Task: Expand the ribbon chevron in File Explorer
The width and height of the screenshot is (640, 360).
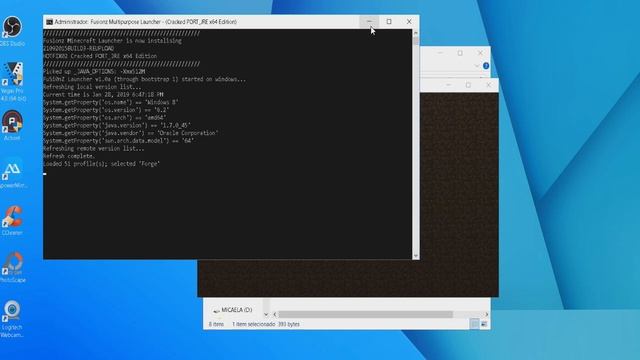Action: click(476, 66)
